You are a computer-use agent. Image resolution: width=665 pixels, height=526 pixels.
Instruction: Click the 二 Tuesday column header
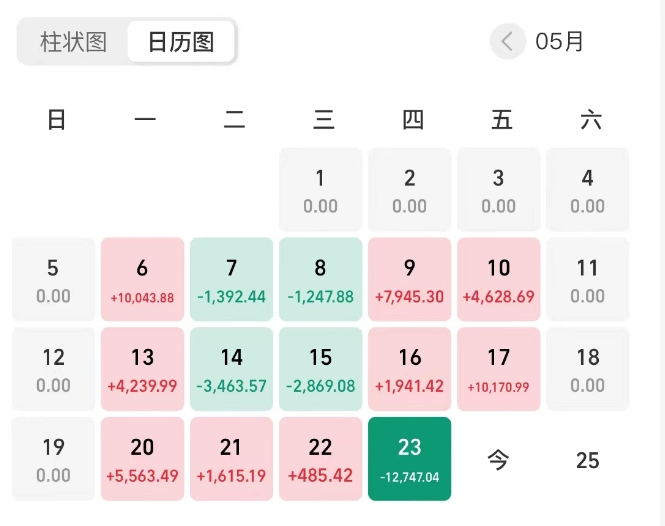235,120
